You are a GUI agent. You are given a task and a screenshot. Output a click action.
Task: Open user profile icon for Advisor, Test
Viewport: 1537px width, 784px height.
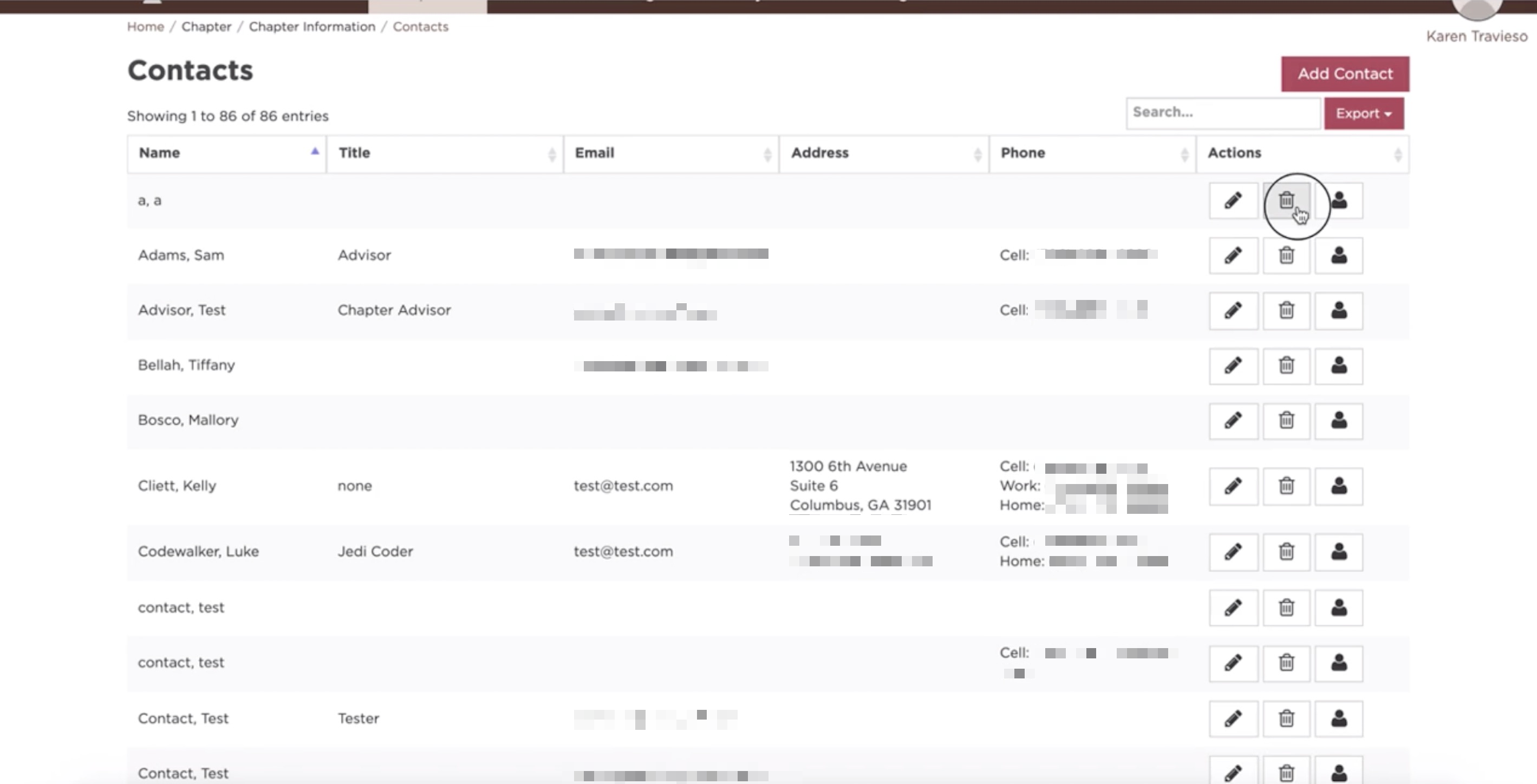[x=1339, y=311]
